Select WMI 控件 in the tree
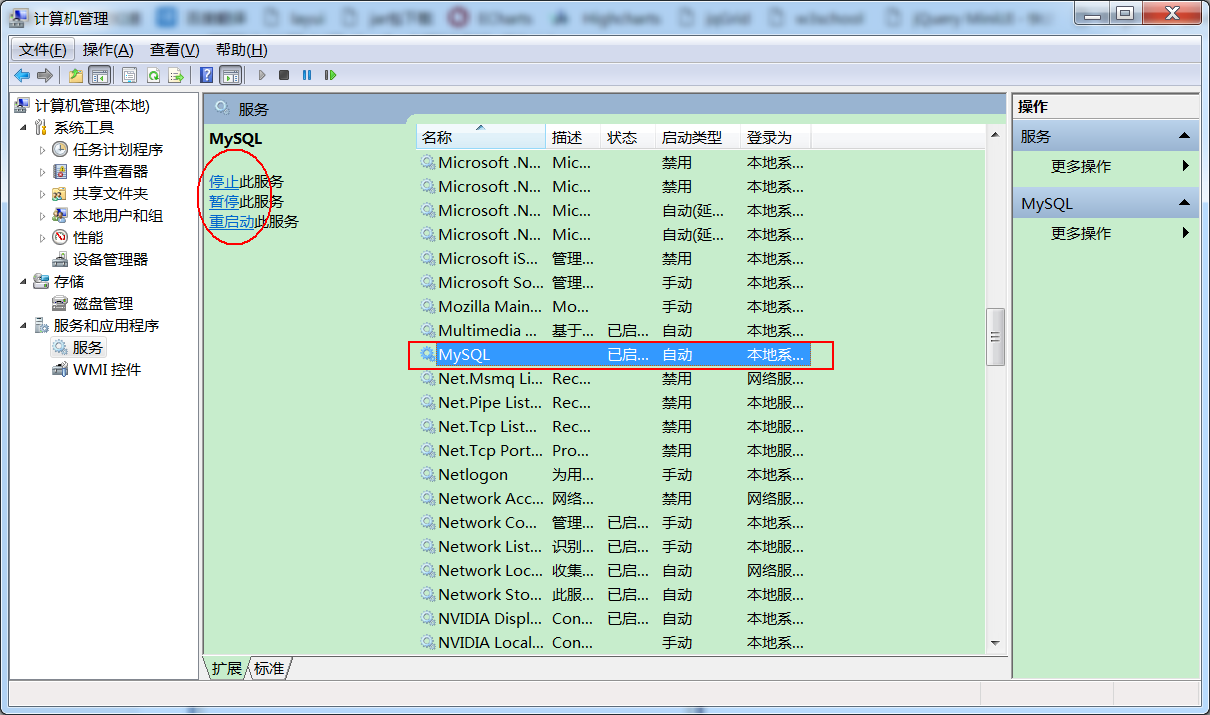Screen dimensions: 1210x715 click(x=96, y=369)
